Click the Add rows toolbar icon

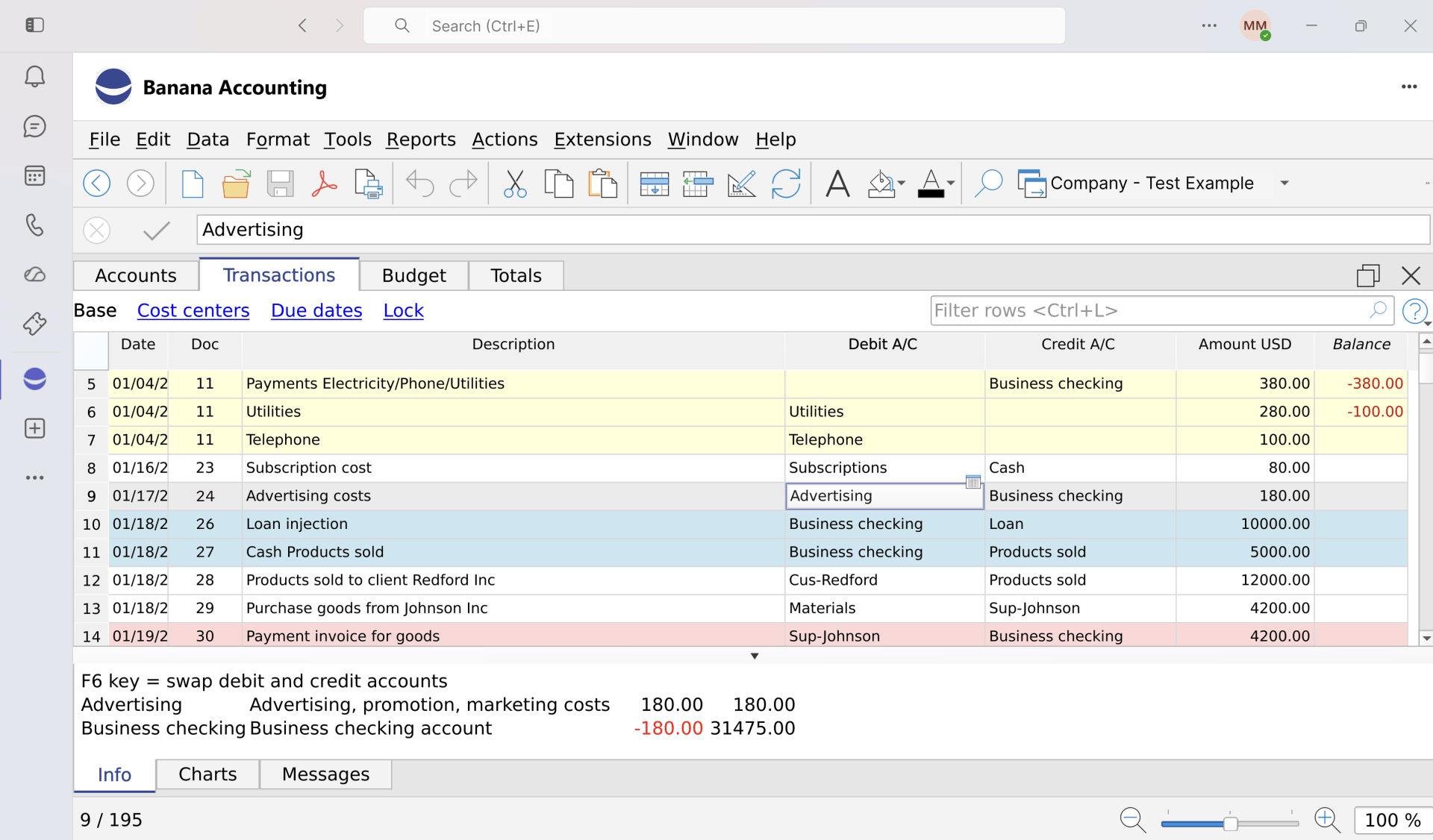coord(655,184)
